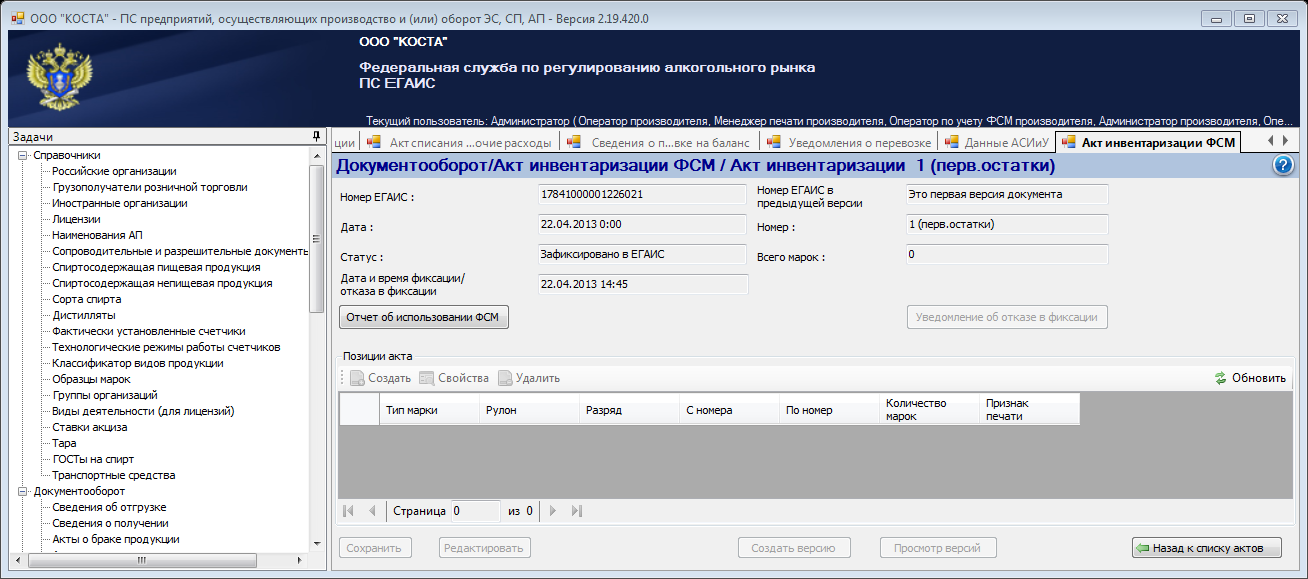The width and height of the screenshot is (1308, 579).
Task: Open Сведения об отгрузке in tree
Action: tap(110, 507)
